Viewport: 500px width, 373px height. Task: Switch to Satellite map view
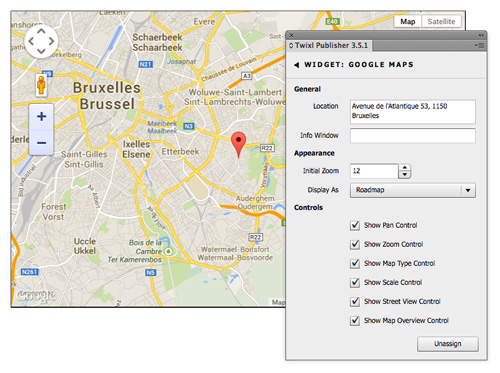[441, 22]
